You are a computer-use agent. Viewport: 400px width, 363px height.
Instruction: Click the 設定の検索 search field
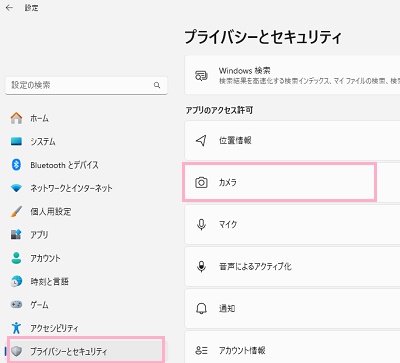pyautogui.click(x=86, y=85)
